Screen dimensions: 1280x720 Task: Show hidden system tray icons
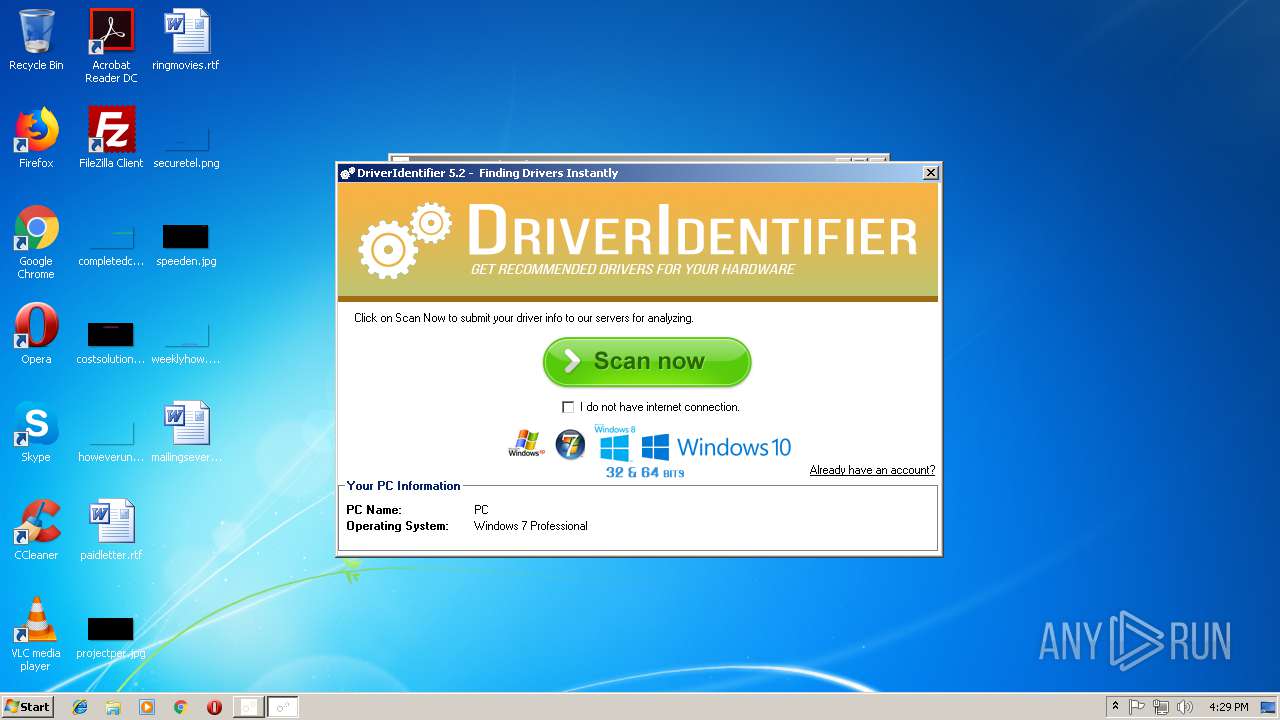[1115, 706]
